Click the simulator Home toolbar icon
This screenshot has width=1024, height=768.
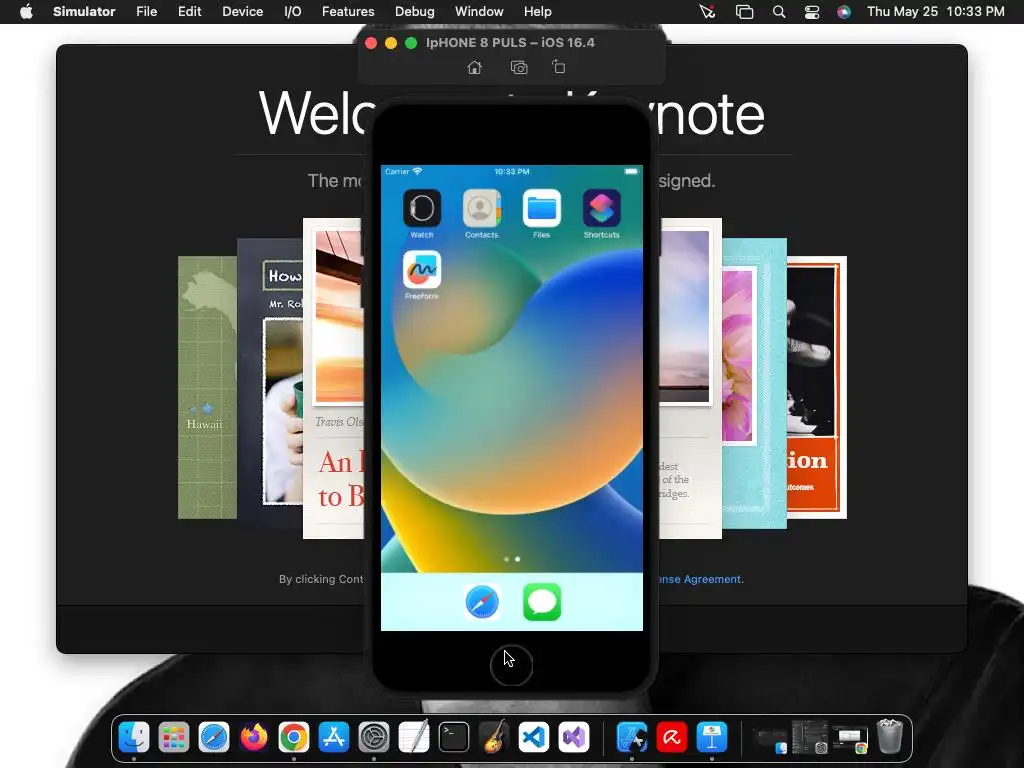(x=475, y=67)
